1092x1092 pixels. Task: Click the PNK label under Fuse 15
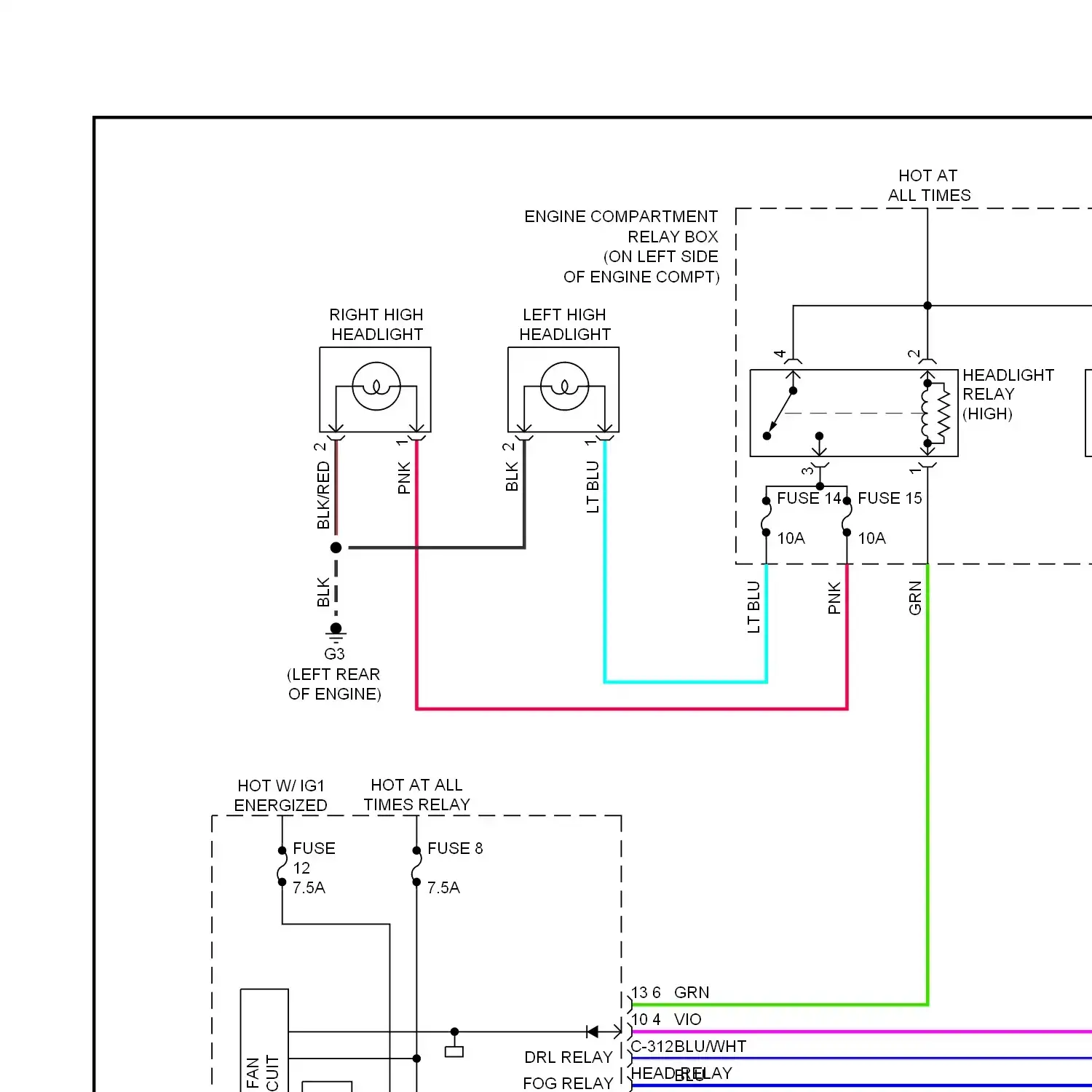pos(834,598)
